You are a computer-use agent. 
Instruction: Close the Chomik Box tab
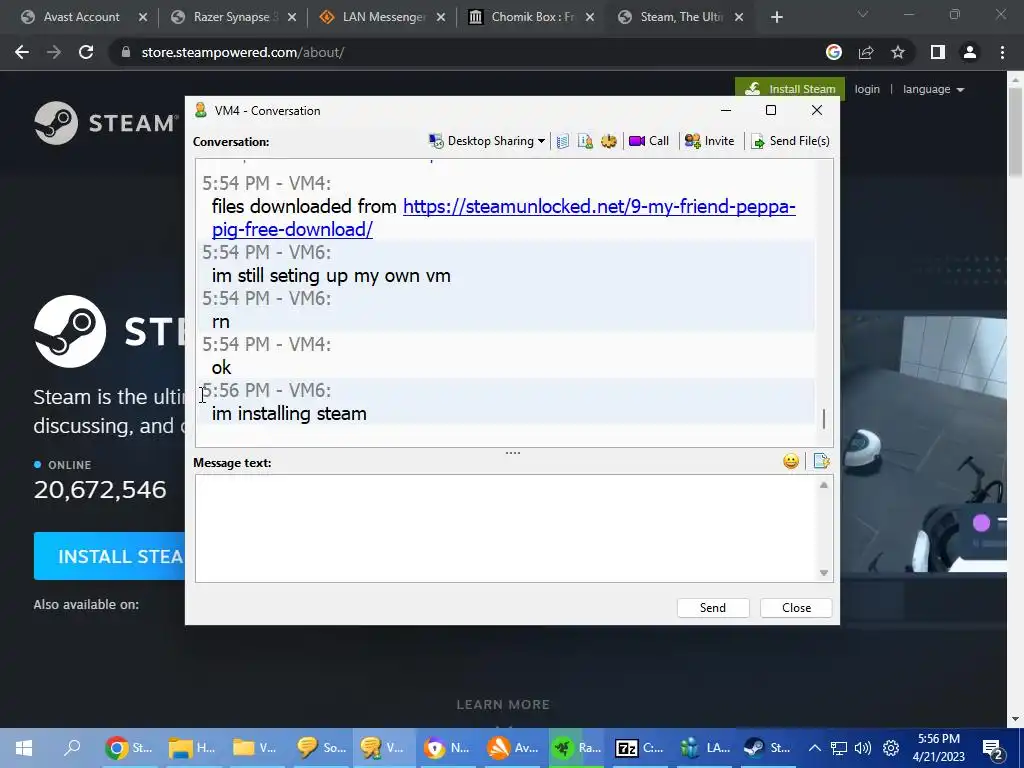click(x=590, y=18)
